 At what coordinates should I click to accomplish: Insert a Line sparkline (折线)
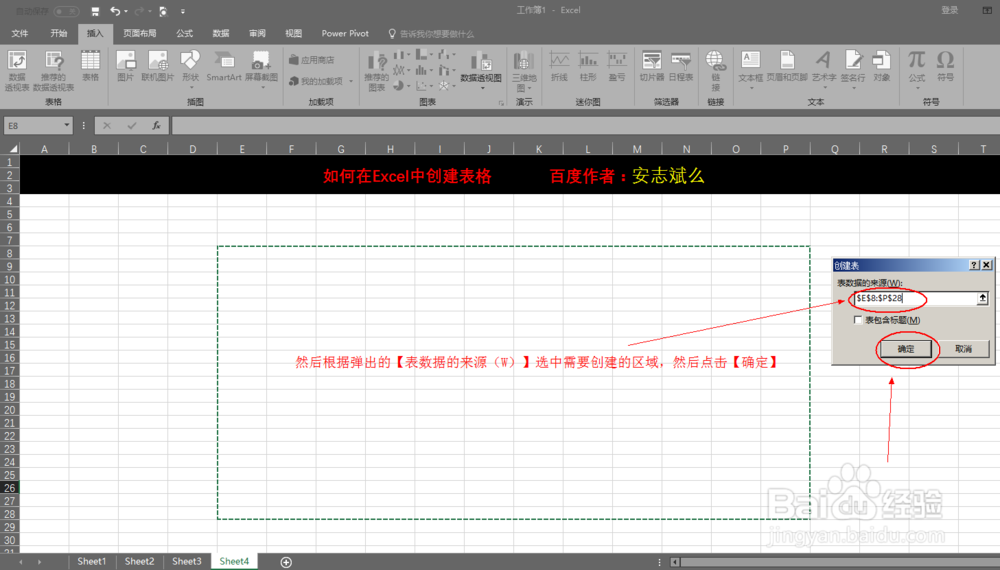(559, 66)
